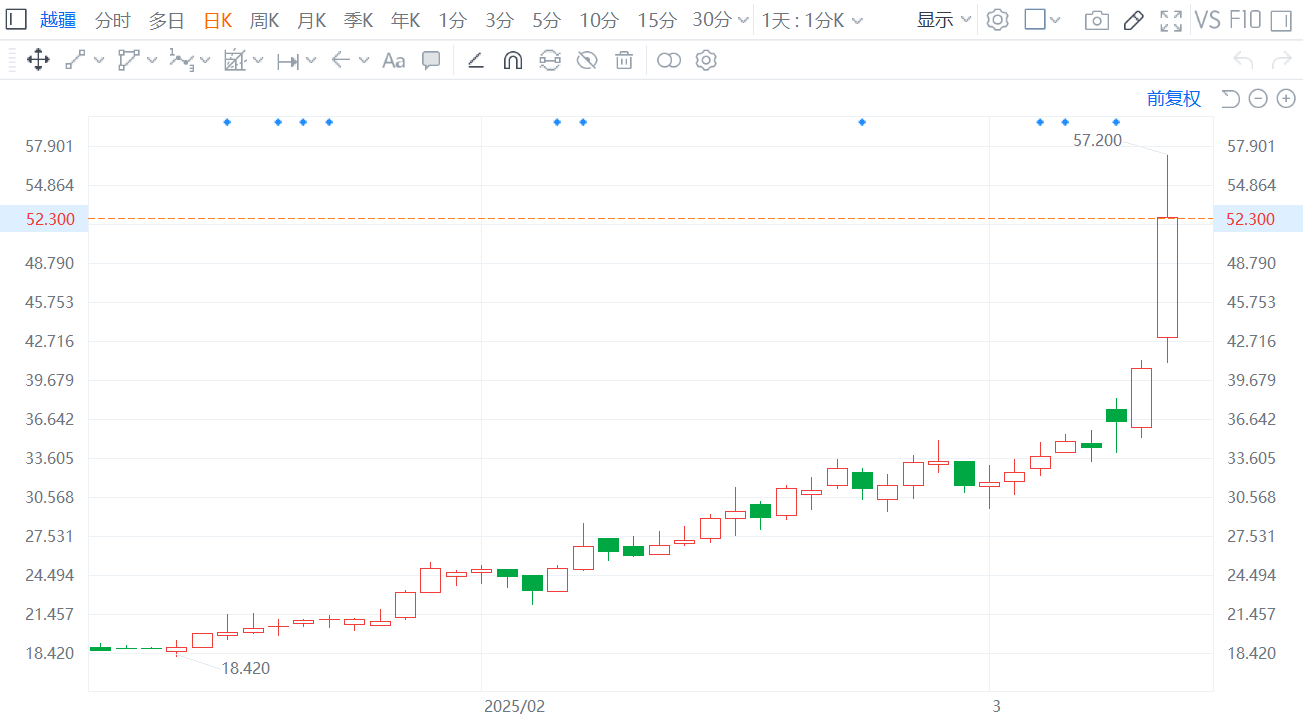Screen dimensions: 1303x727
Task: Select the ruler/measurement chart tool
Action: click(235, 60)
